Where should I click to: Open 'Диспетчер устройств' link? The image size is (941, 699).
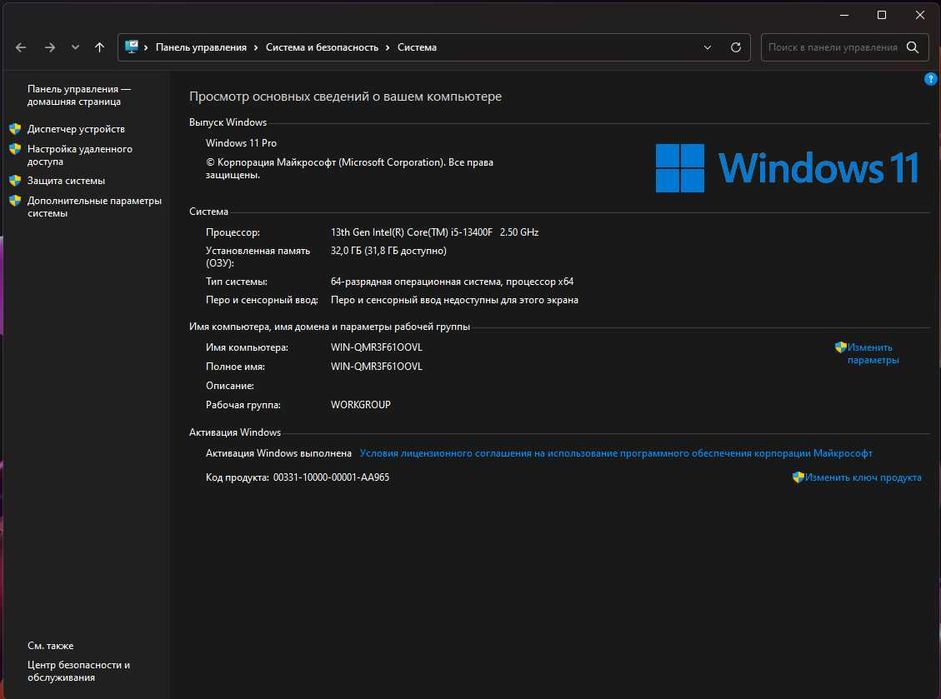click(x=76, y=129)
